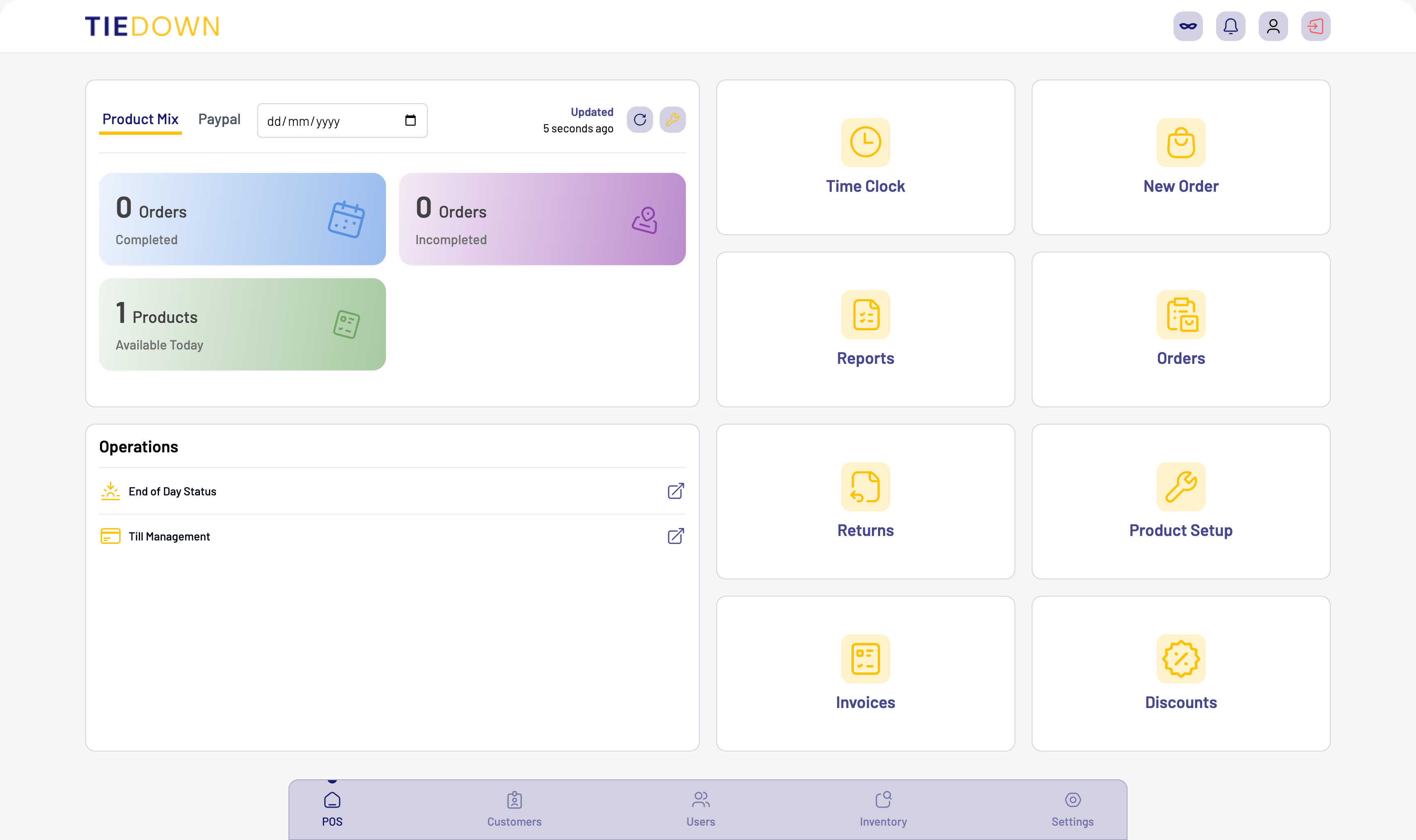The image size is (1416, 840).
Task: Click the mask icon in header
Action: tap(1187, 26)
